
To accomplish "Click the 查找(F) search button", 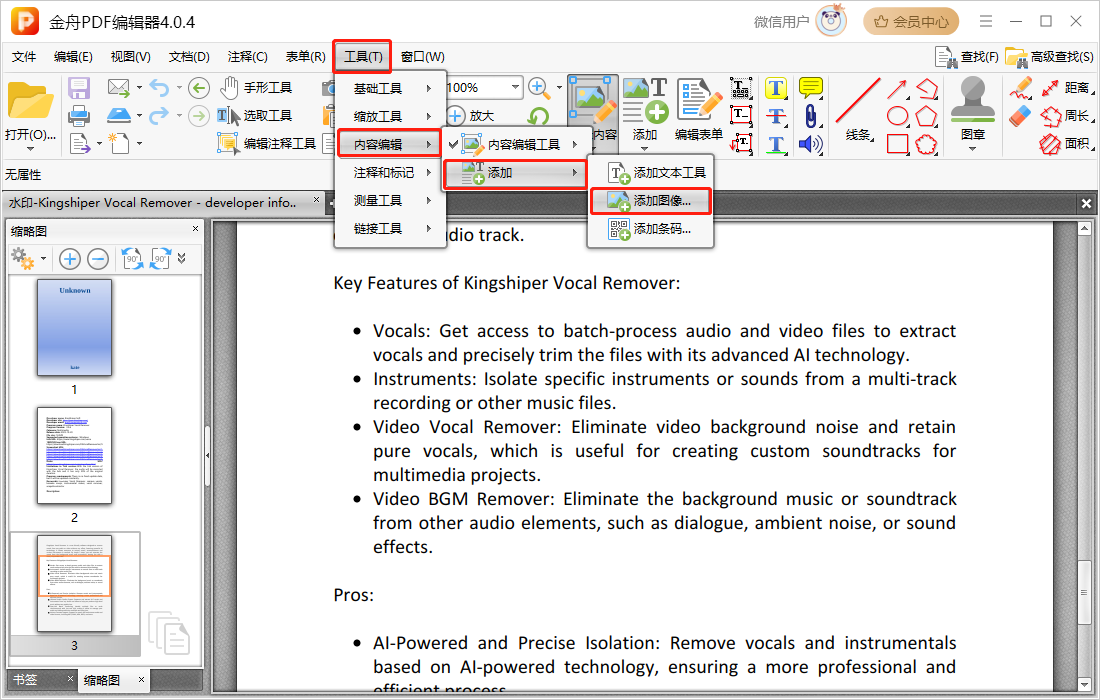I will point(967,57).
